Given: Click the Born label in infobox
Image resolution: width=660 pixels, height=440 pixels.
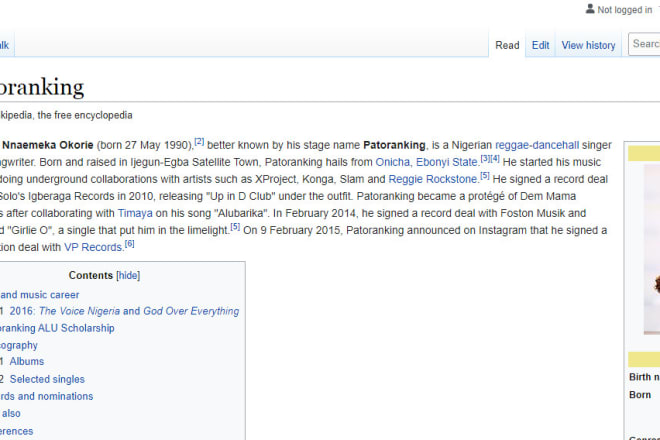Looking at the screenshot, I should point(640,395).
